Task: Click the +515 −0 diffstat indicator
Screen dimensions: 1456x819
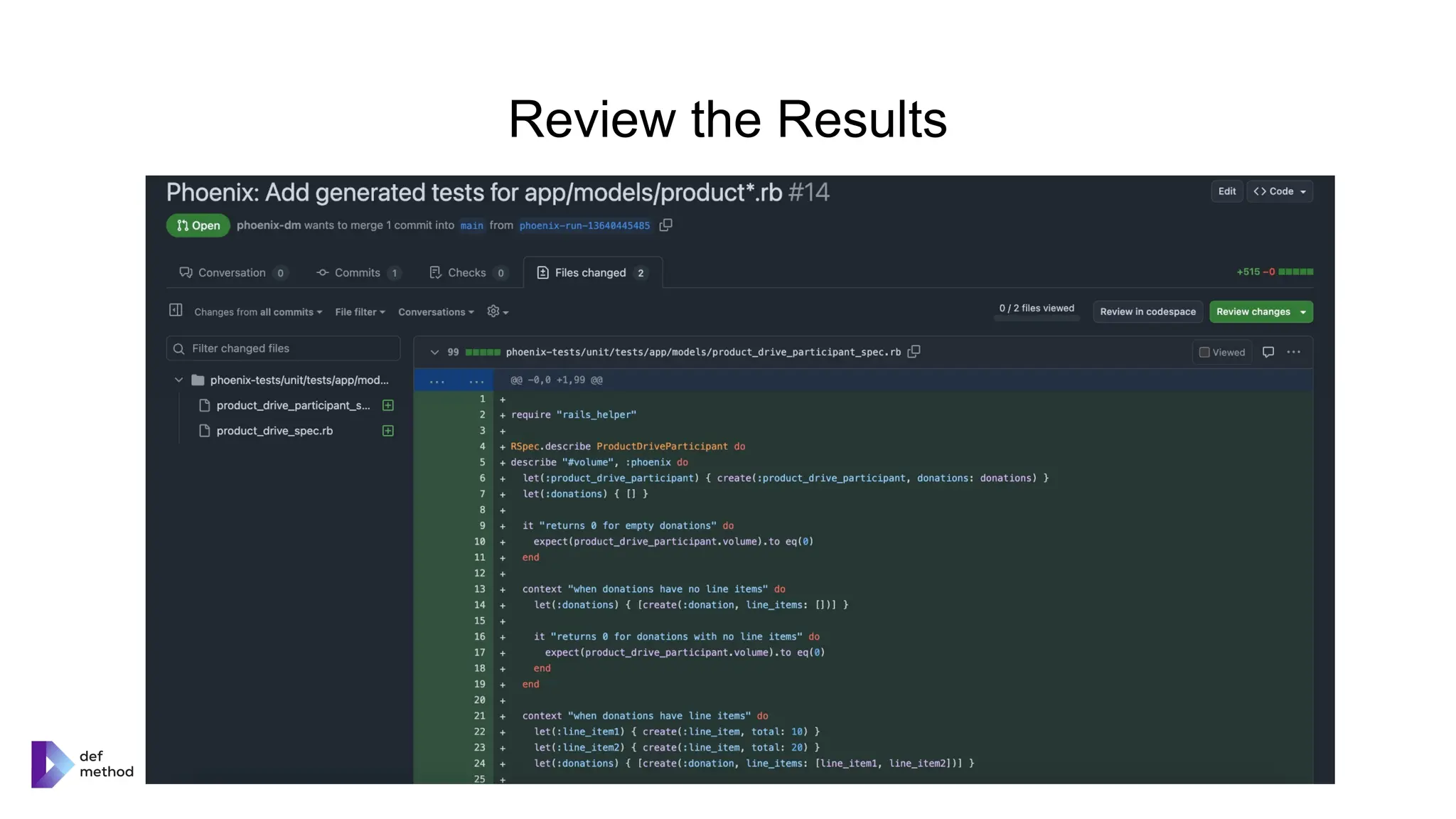Action: 1275,272
